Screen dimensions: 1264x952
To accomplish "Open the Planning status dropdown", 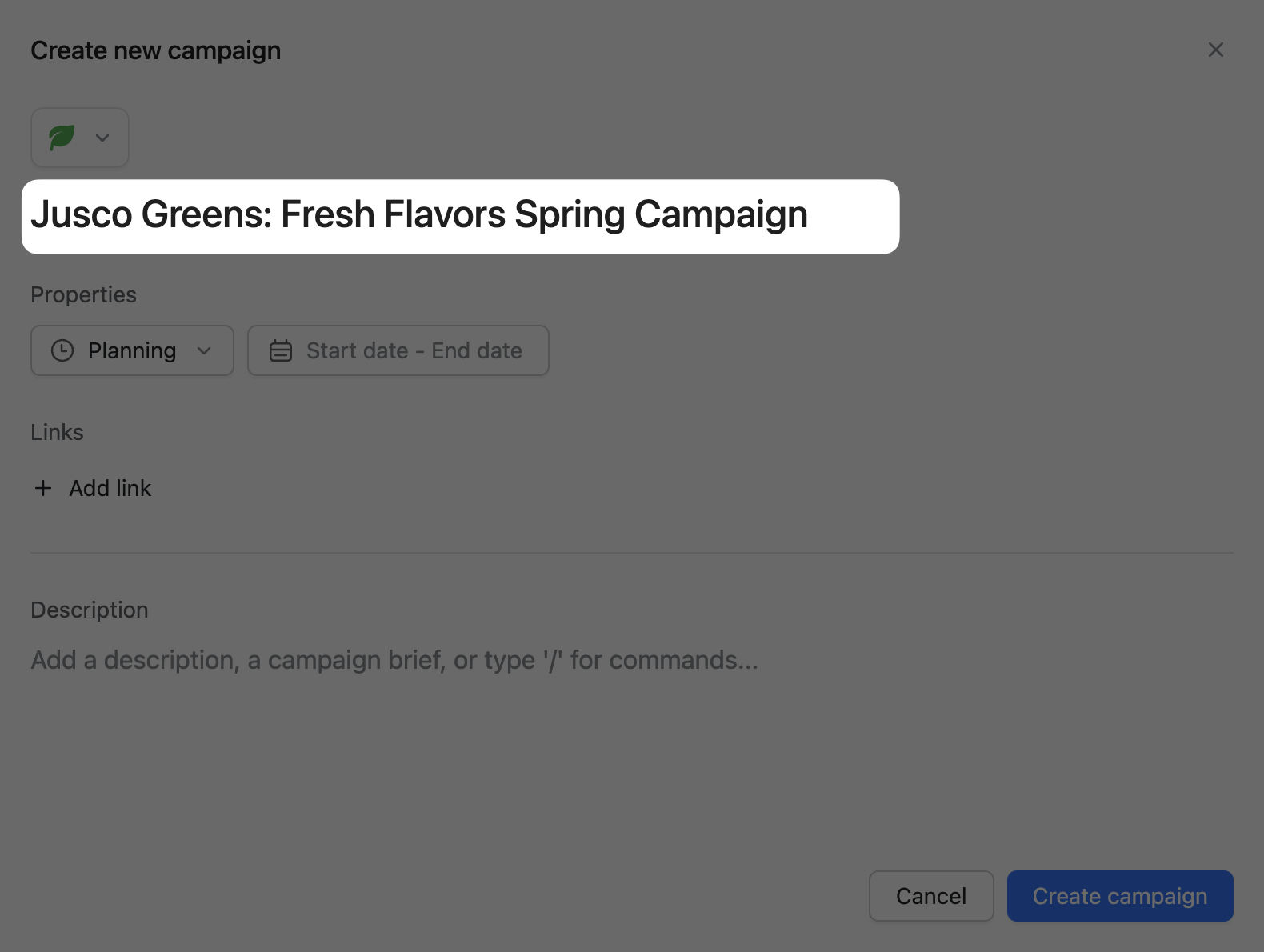I will 132,350.
